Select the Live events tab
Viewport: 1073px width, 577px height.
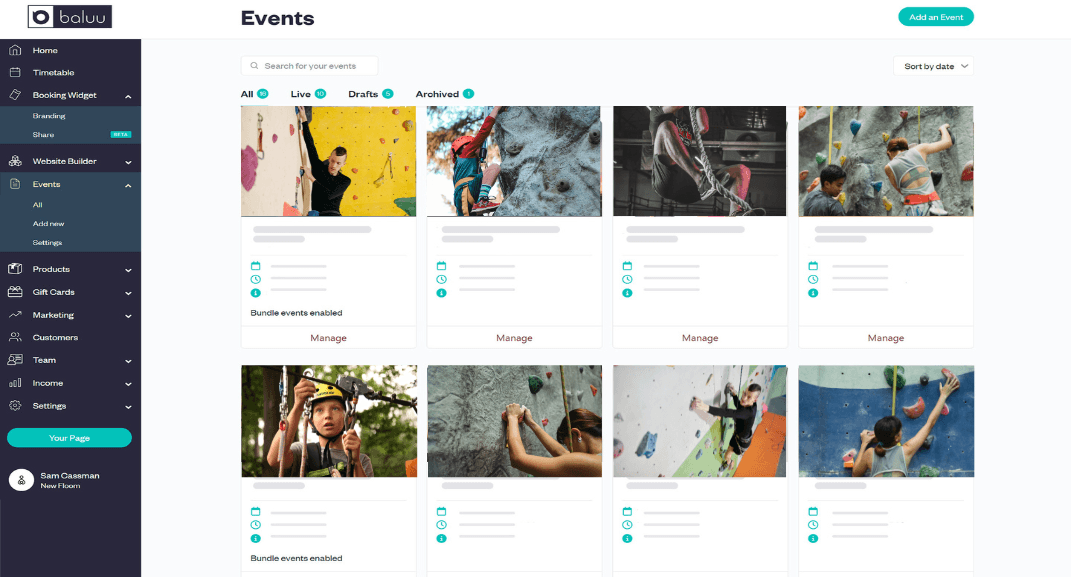308,94
